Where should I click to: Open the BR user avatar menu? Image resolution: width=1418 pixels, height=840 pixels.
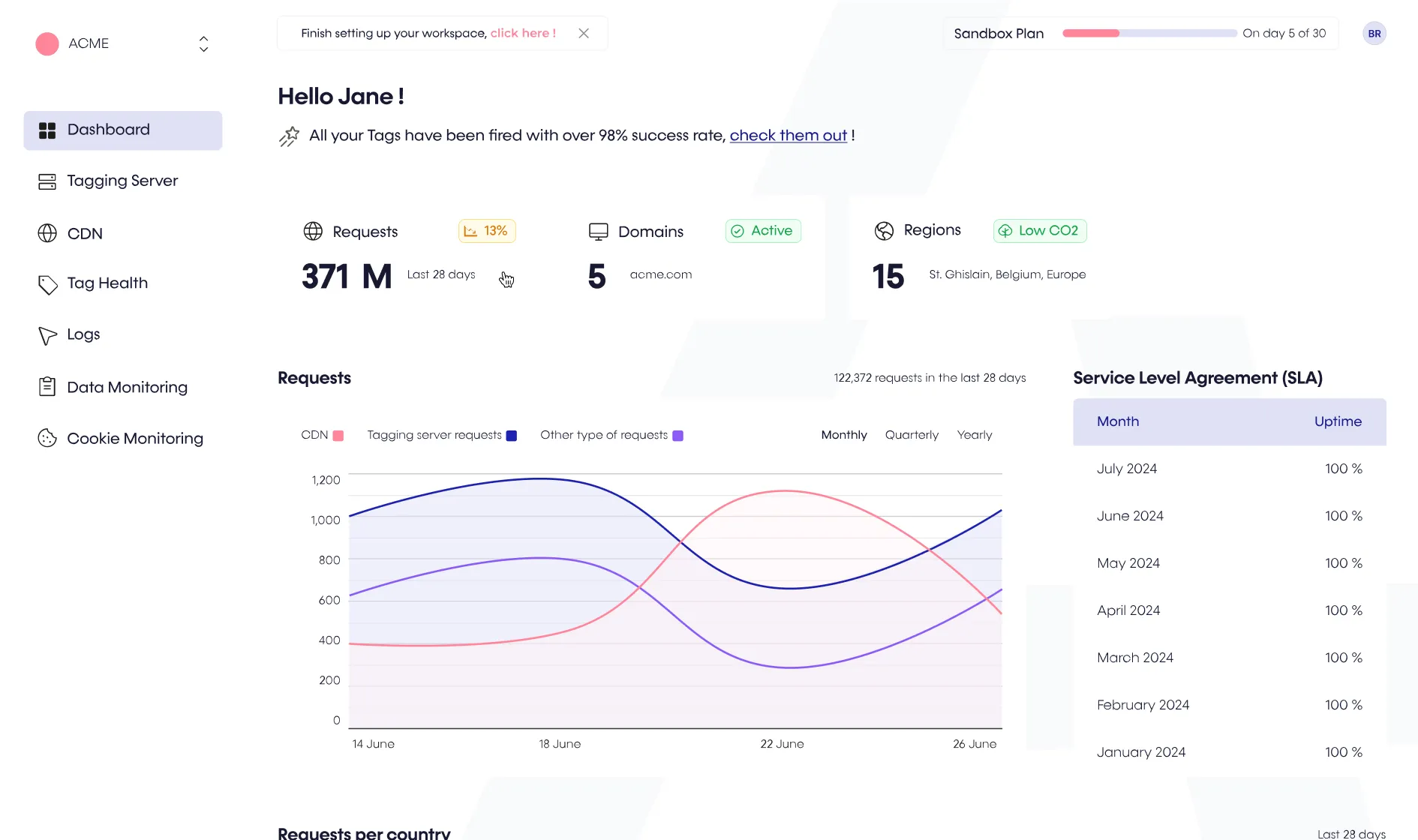pyautogui.click(x=1374, y=33)
